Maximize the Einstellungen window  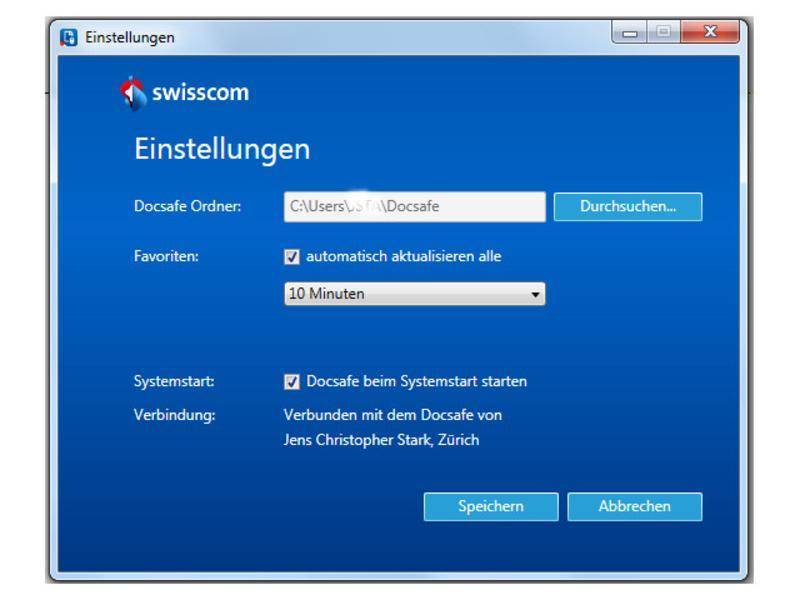pos(662,31)
